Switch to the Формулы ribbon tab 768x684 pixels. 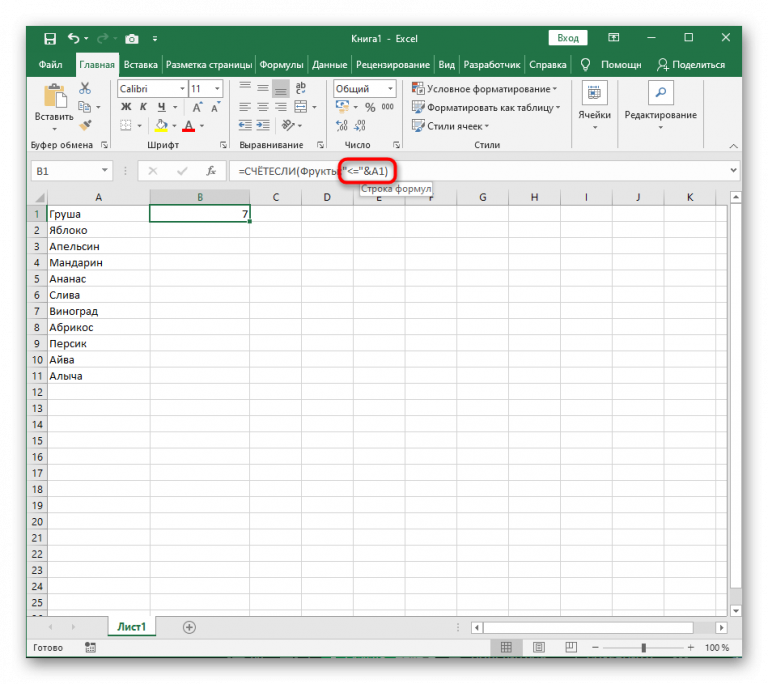[281, 64]
